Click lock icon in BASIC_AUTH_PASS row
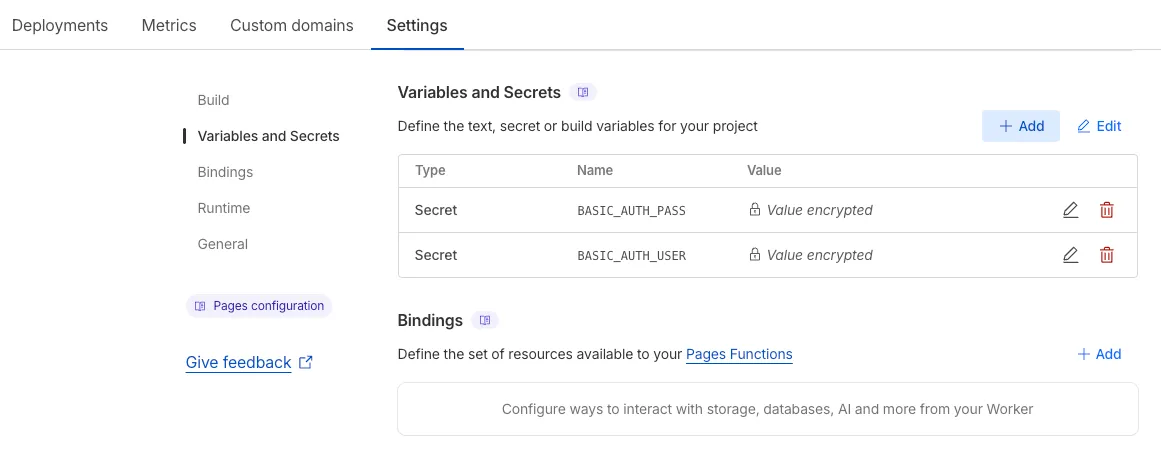 [x=755, y=210]
